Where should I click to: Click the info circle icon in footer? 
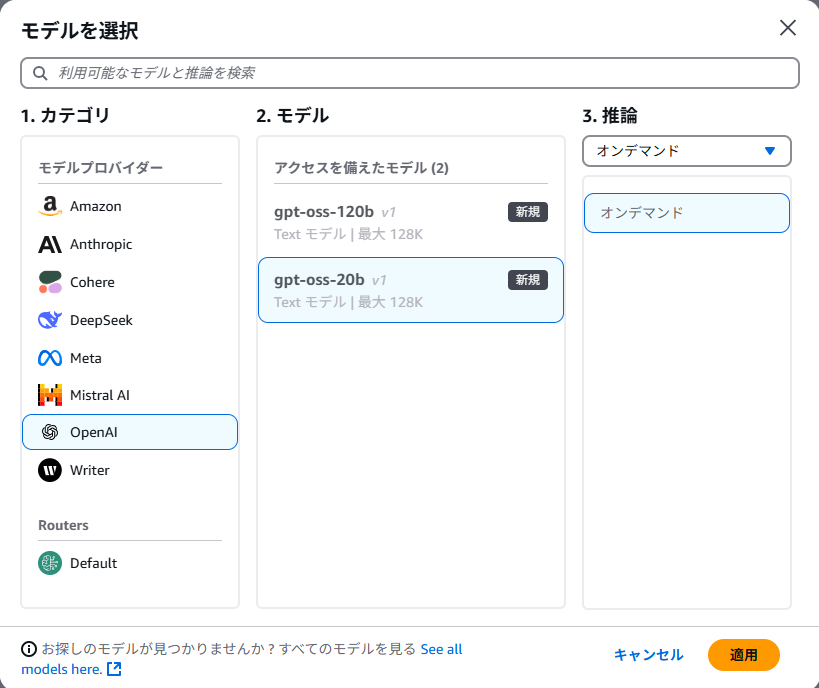click(29, 649)
